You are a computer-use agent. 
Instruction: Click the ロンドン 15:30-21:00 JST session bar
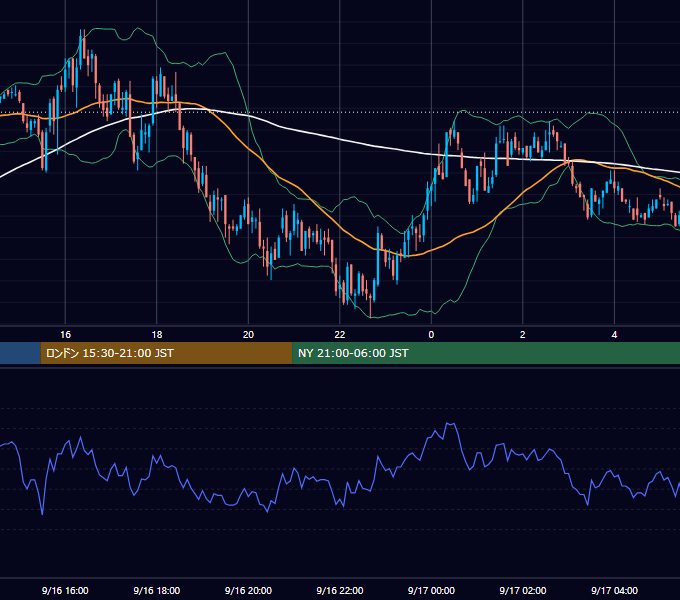click(167, 353)
